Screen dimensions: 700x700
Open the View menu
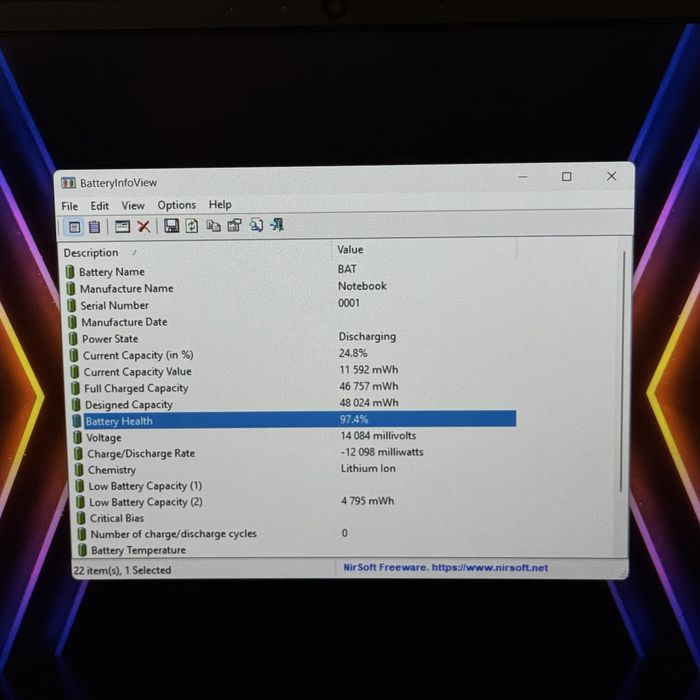point(133,205)
